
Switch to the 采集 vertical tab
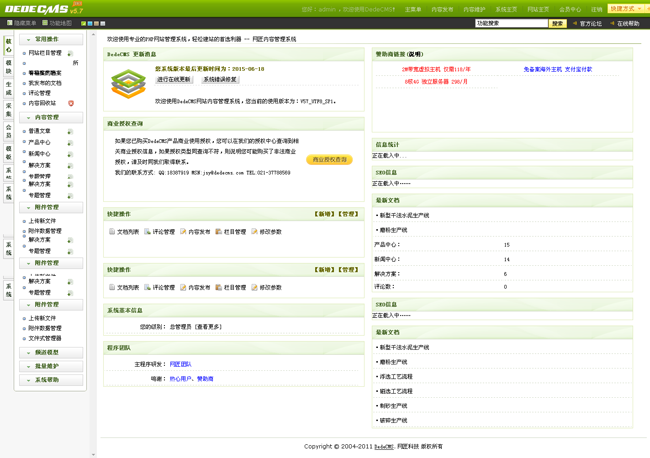coord(8,110)
